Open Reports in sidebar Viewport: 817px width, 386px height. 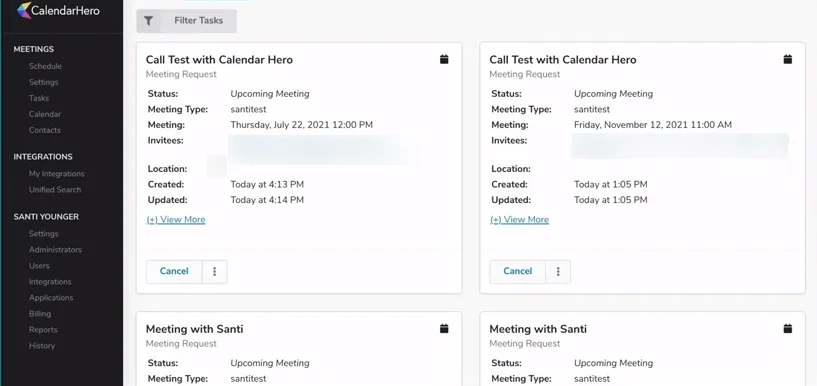pyautogui.click(x=43, y=330)
